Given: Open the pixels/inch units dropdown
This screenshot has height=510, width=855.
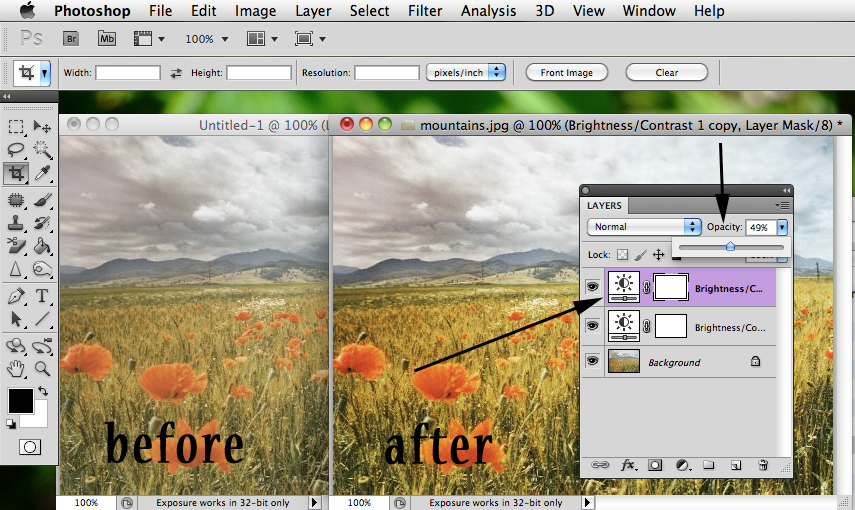Looking at the screenshot, I should pyautogui.click(x=466, y=73).
